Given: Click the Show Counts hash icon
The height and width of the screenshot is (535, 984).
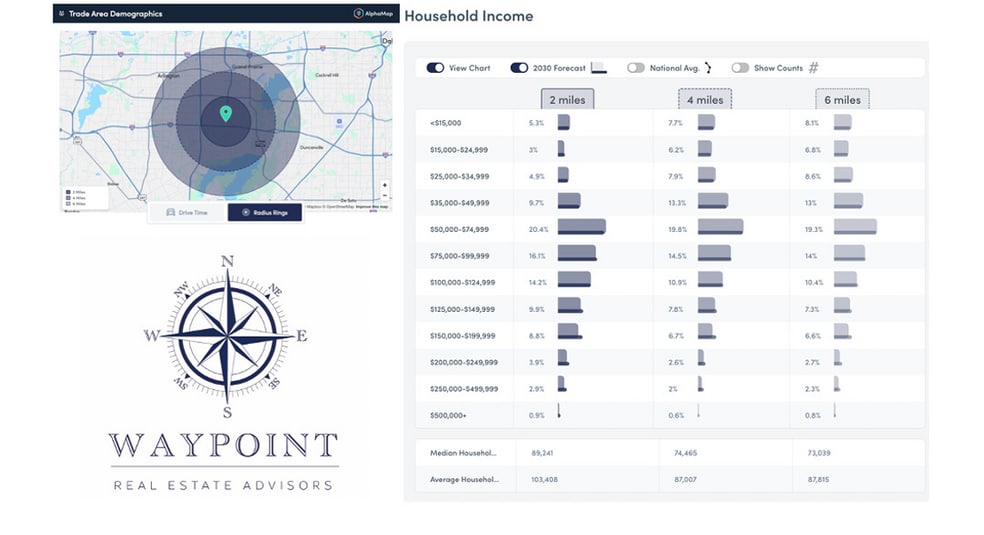Looking at the screenshot, I should click(813, 68).
